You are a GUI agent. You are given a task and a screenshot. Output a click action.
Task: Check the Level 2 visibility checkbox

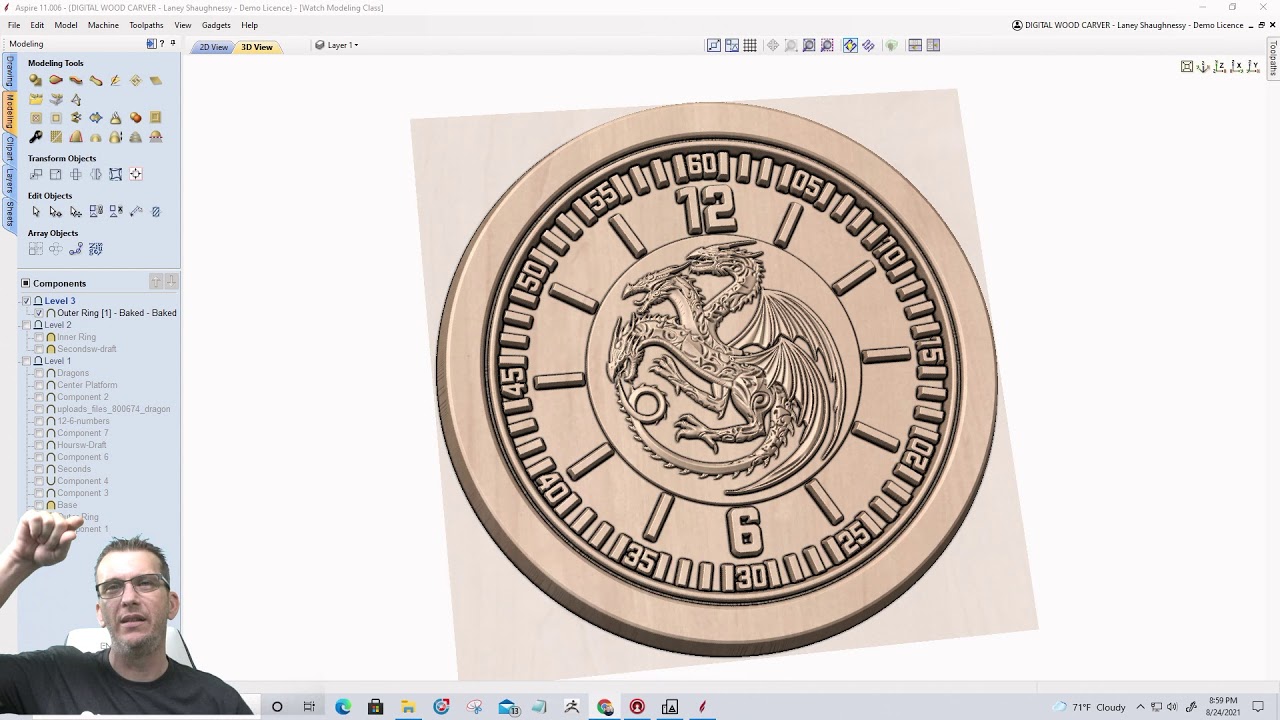pos(27,325)
